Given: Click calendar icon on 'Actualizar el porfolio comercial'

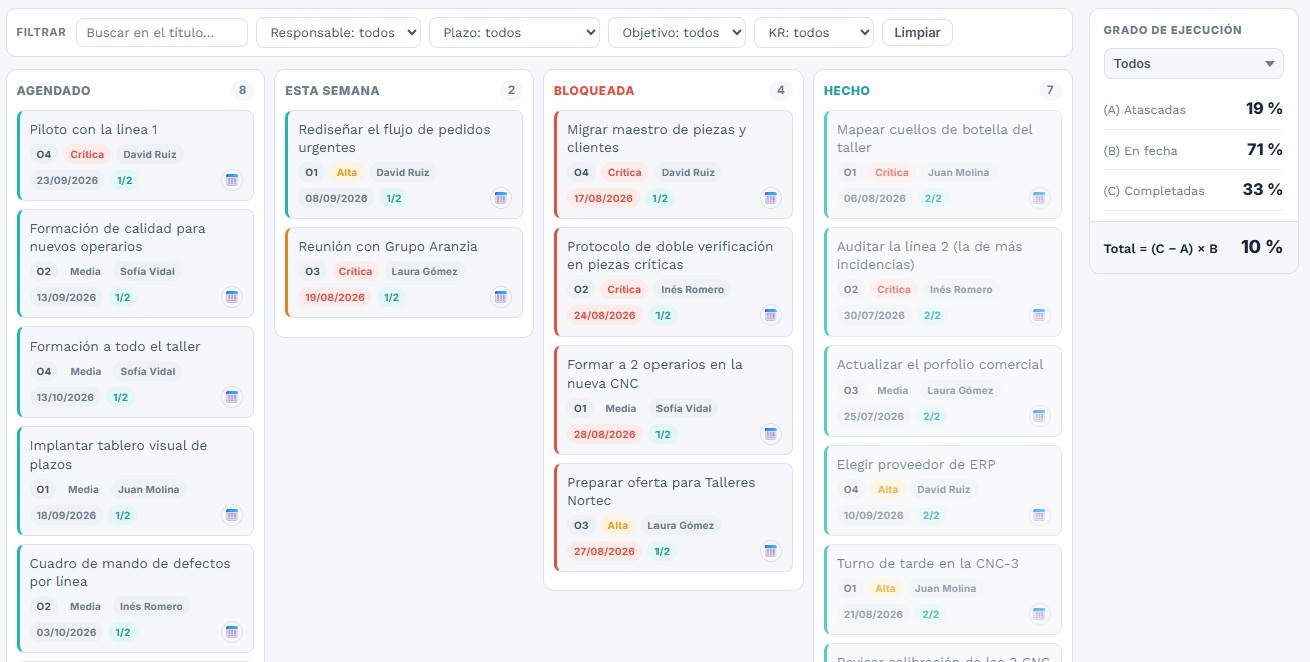Looking at the screenshot, I should tap(1039, 416).
